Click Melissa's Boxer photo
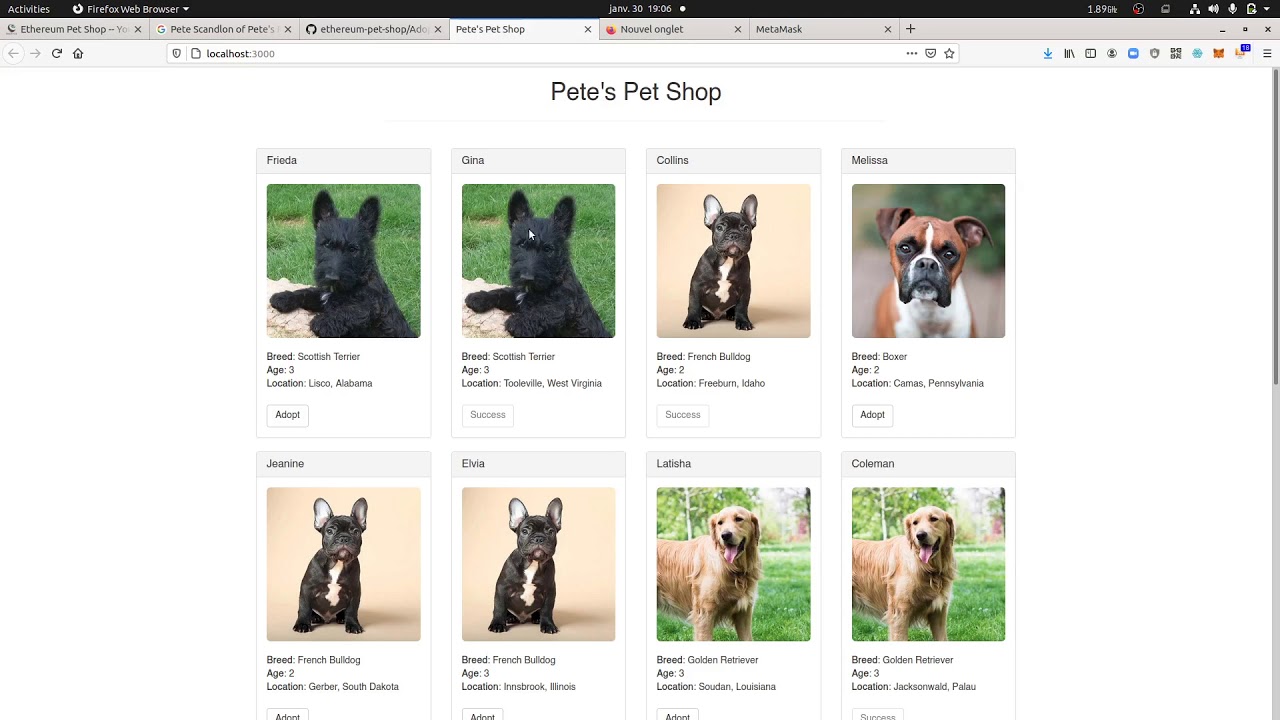This screenshot has width=1280, height=720. coord(928,261)
